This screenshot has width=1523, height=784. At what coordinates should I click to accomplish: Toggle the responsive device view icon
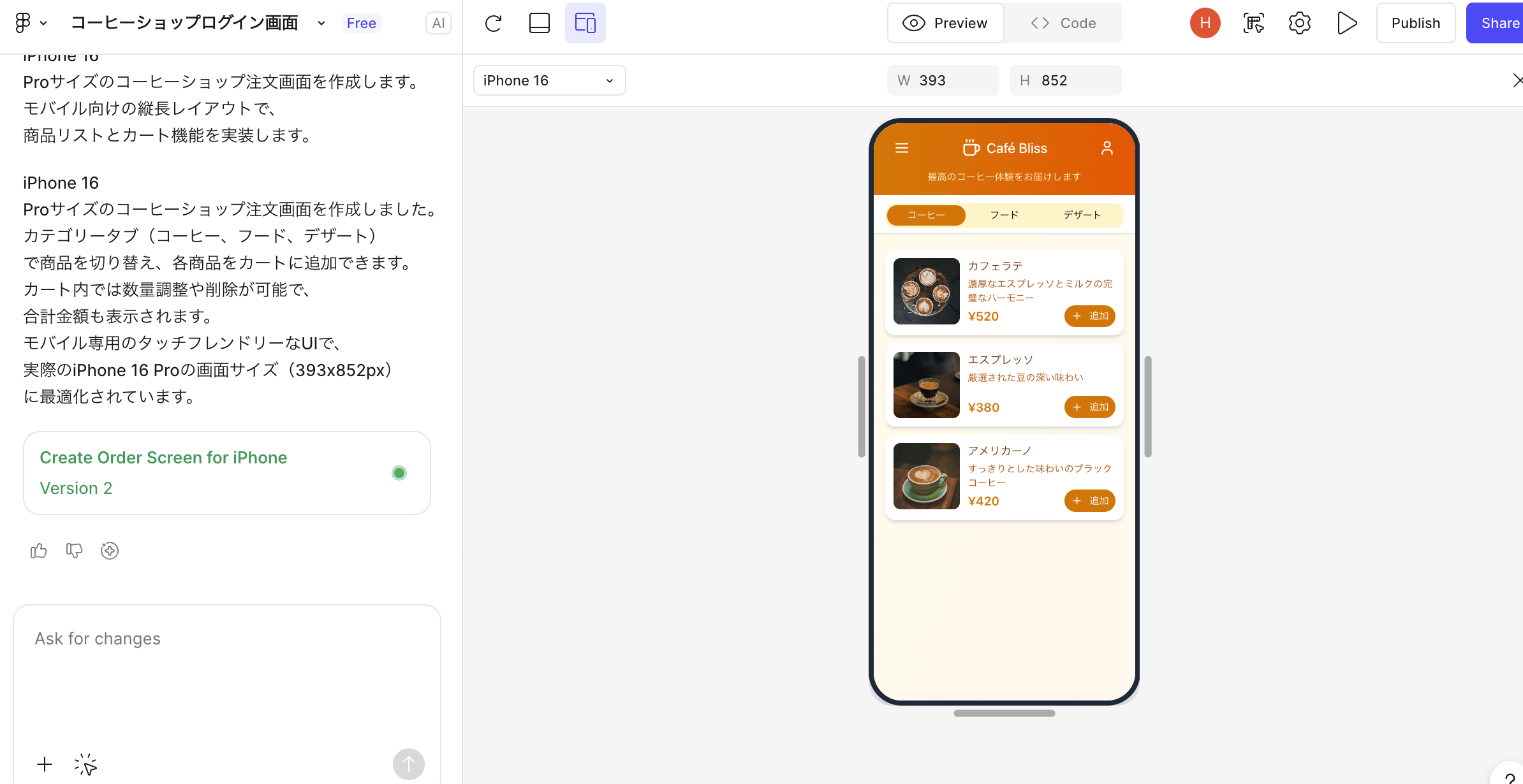tap(585, 23)
